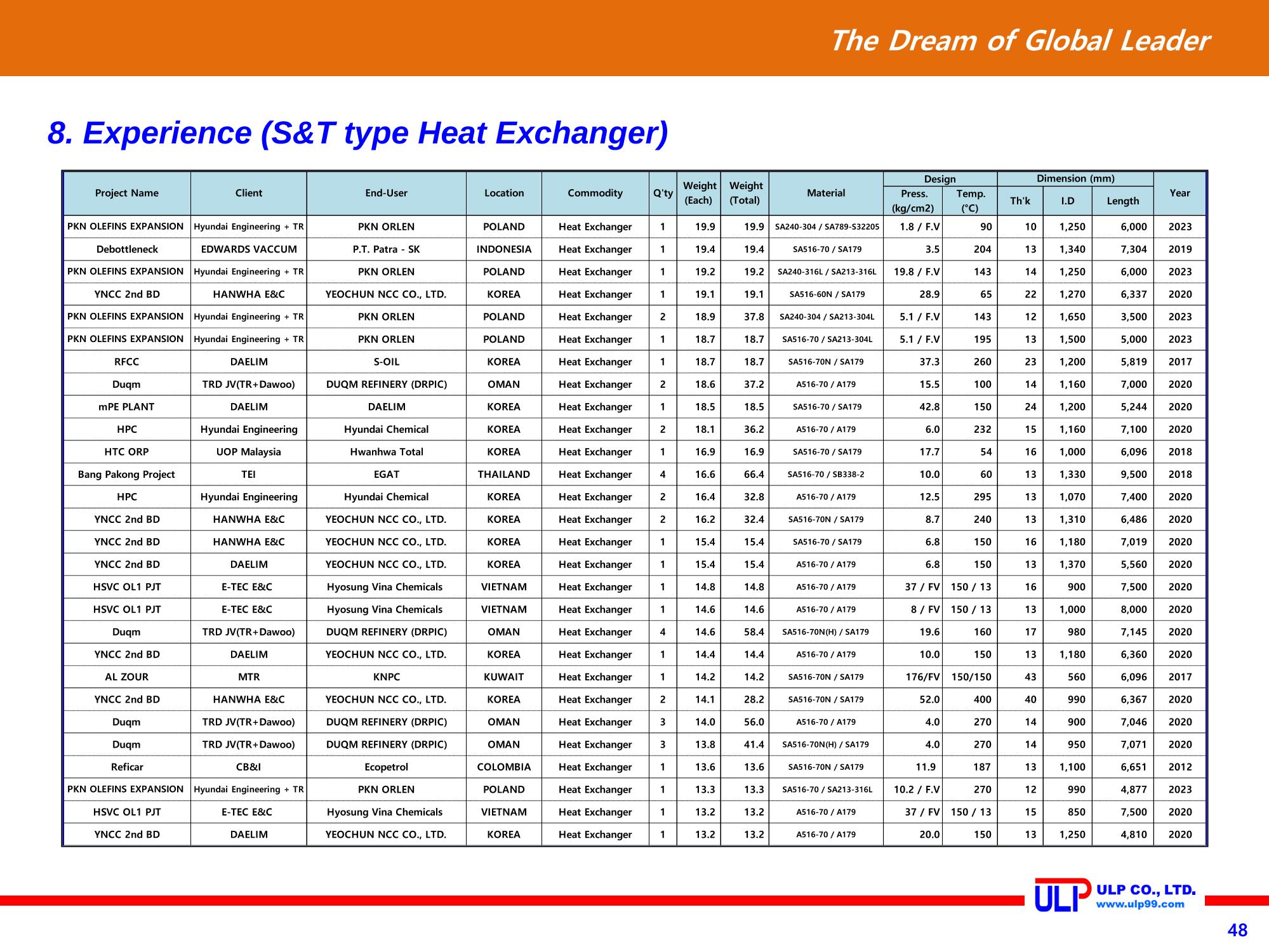The height and width of the screenshot is (952, 1269).
Task: Open the www.ulp99.com website link
Action: (1140, 904)
